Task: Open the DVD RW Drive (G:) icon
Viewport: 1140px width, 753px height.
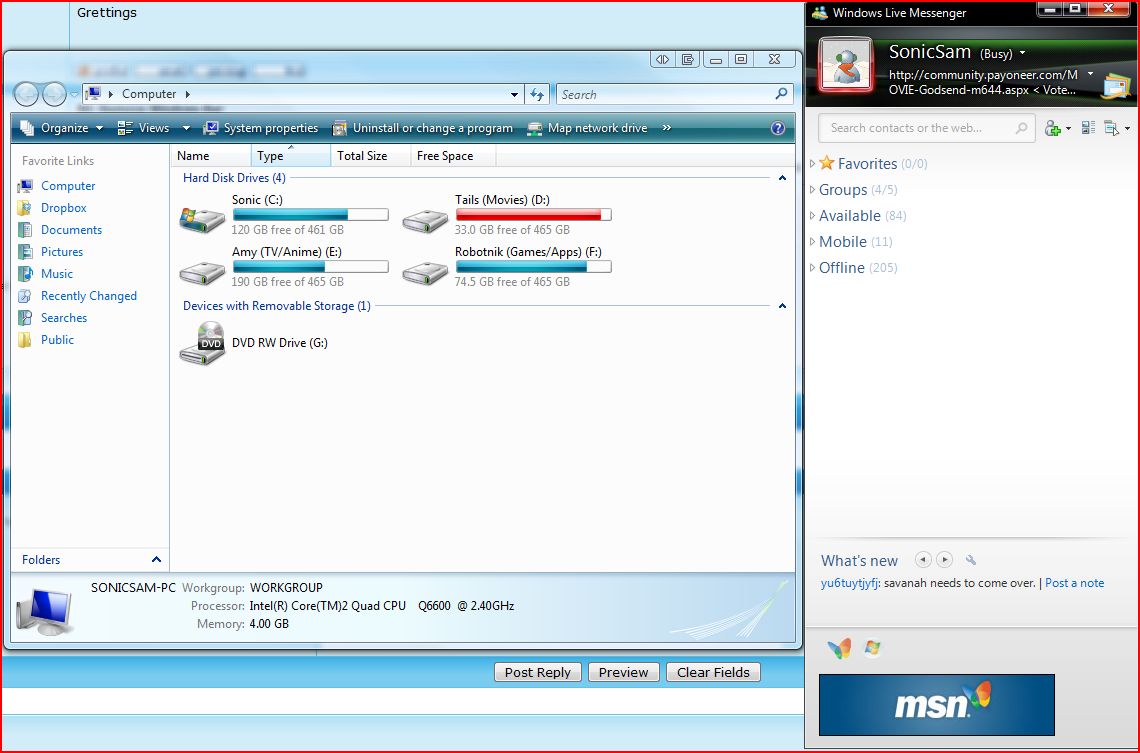Action: pos(202,343)
